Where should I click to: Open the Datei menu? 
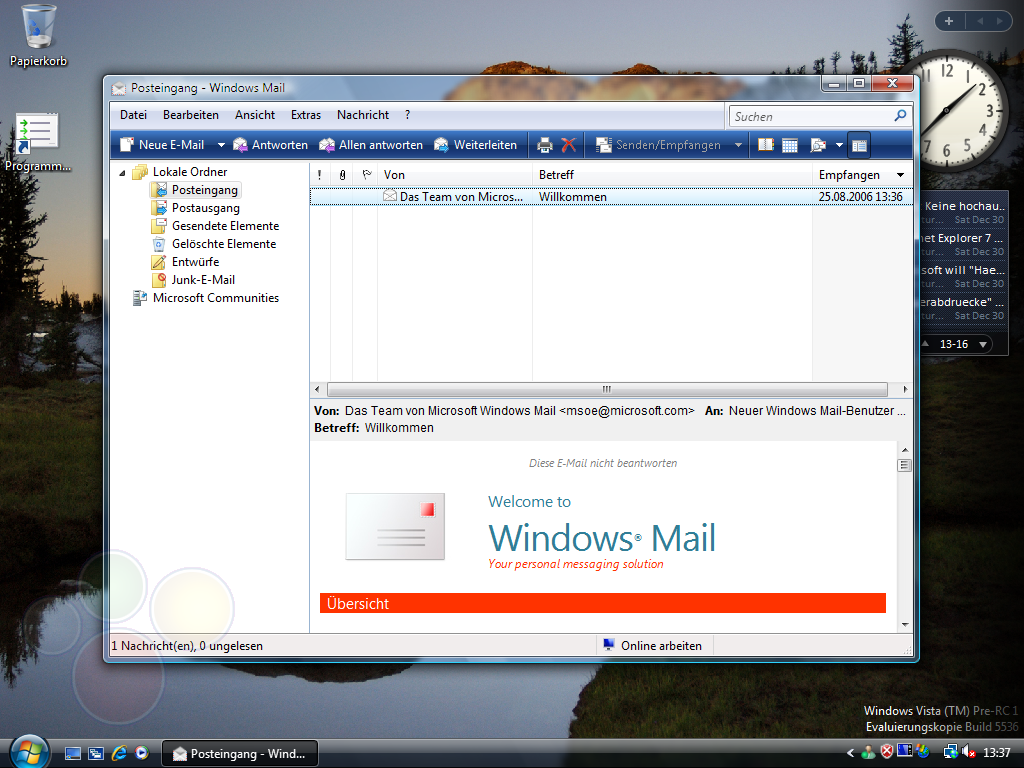click(133, 115)
